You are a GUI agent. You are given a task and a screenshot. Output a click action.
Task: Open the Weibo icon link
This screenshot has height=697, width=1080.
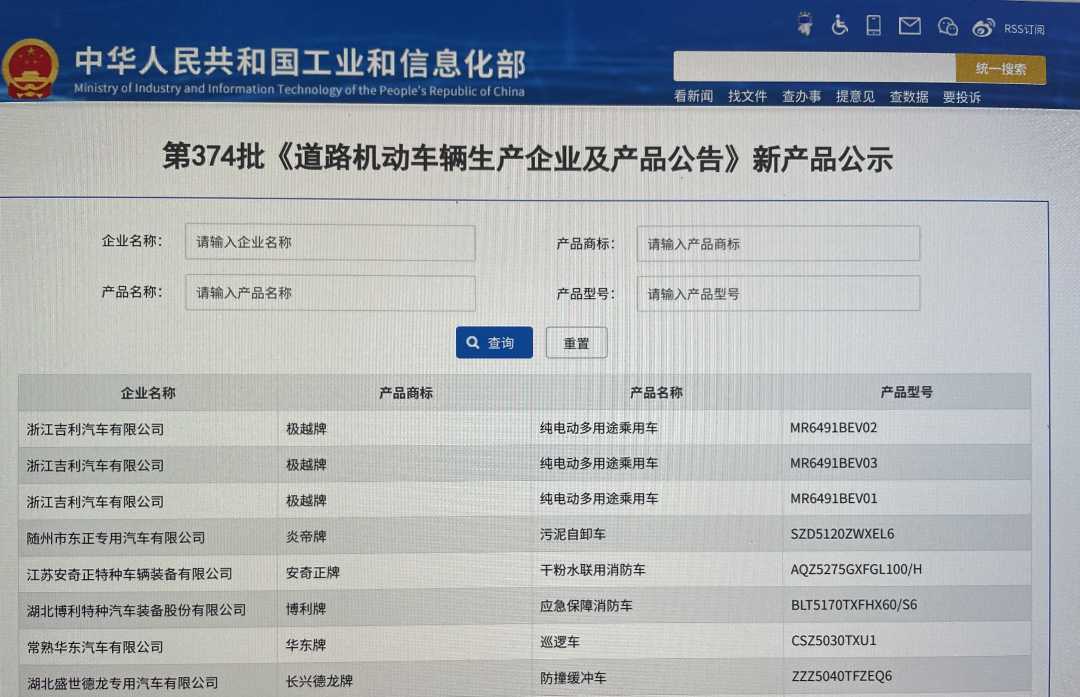tap(984, 28)
